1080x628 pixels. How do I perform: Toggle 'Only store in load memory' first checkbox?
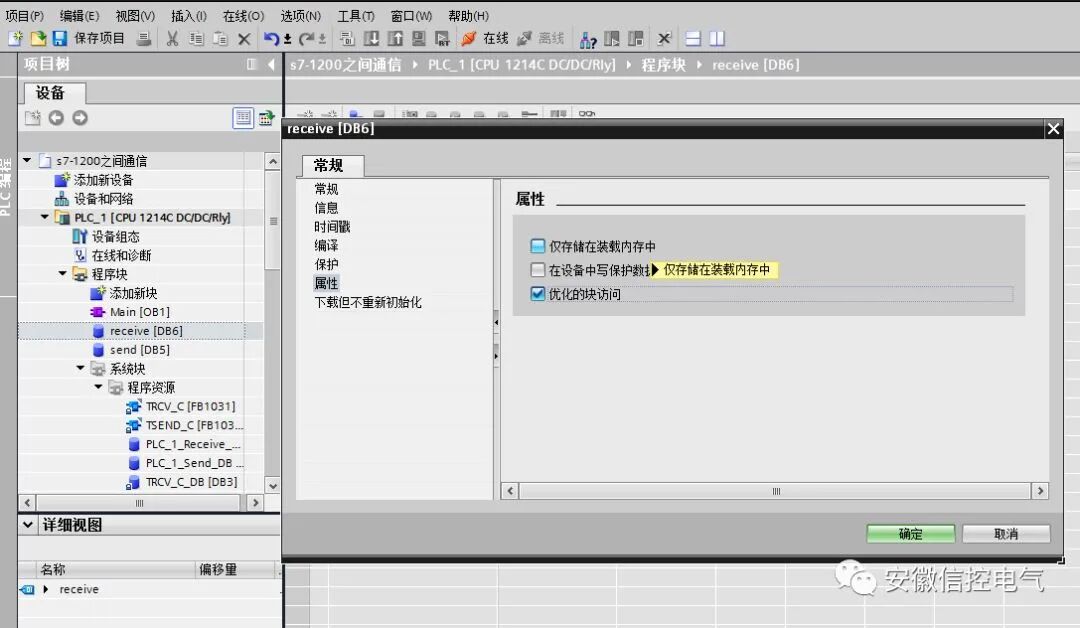pos(538,246)
